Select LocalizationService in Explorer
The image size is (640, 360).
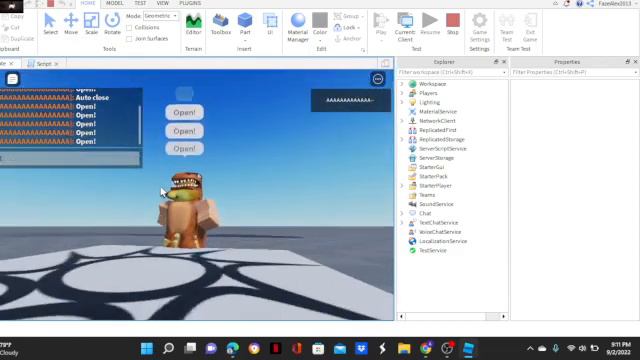[x=443, y=241]
